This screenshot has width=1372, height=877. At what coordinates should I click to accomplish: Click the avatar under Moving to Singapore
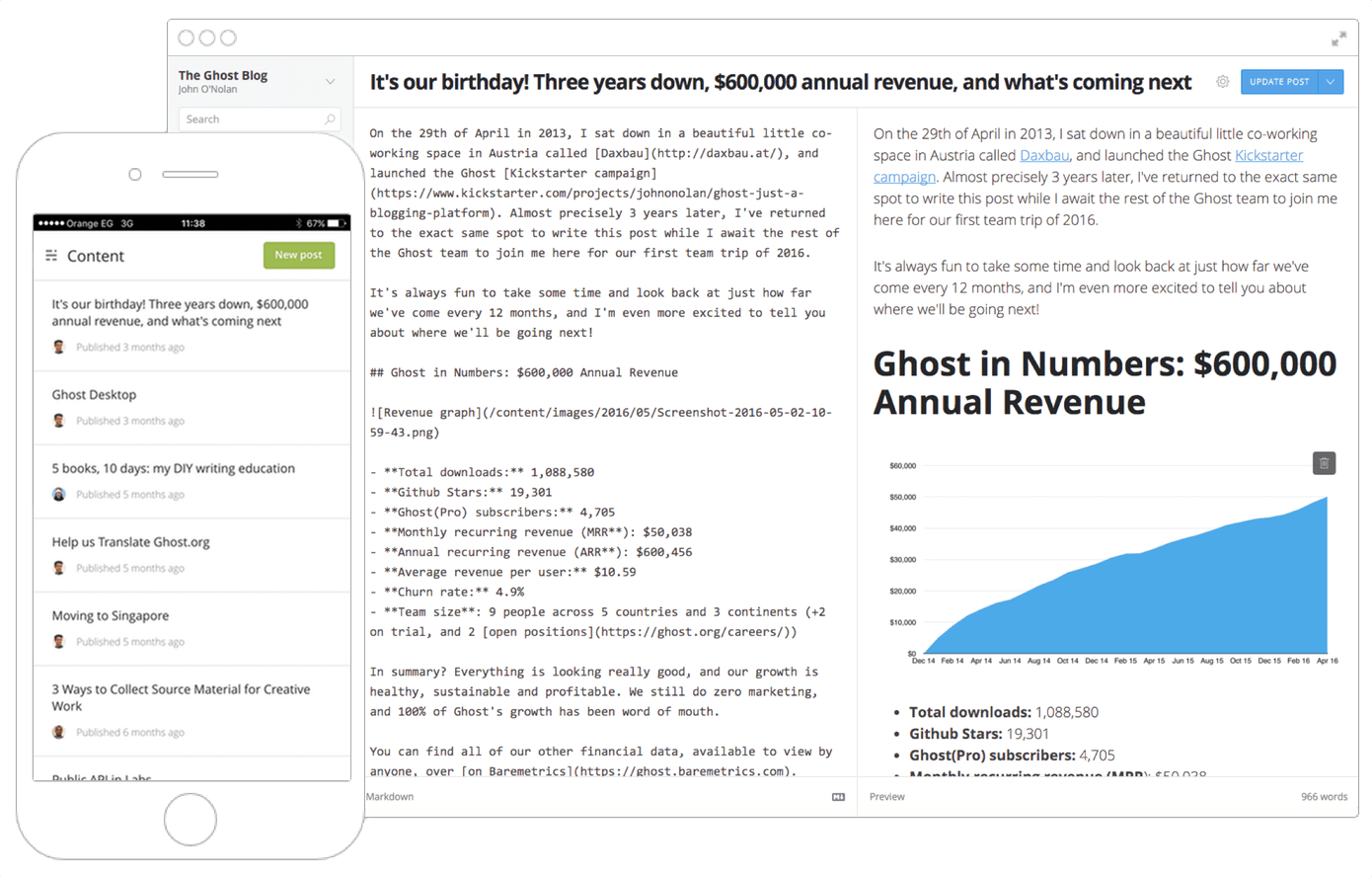pyautogui.click(x=59, y=642)
